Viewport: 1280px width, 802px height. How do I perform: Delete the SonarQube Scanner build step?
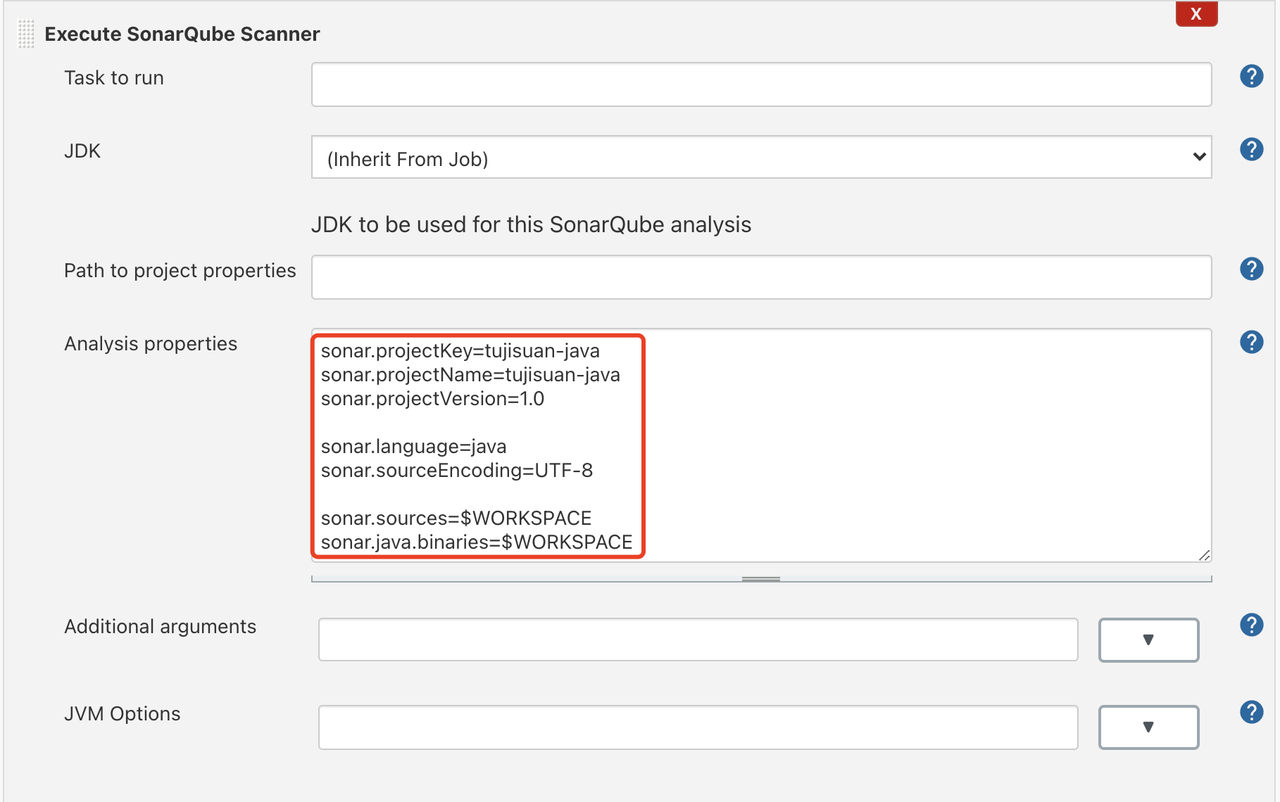pos(1196,14)
